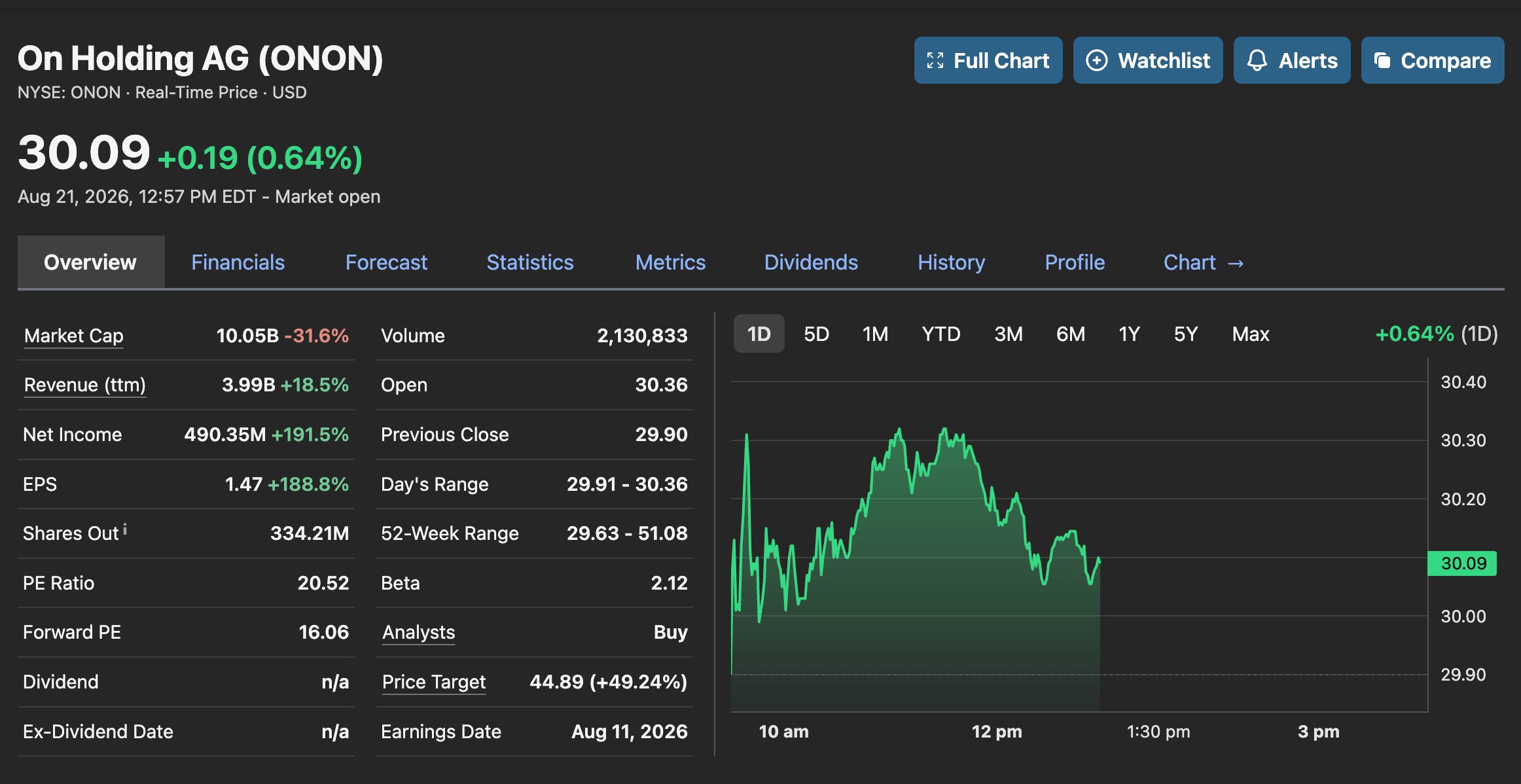
Task: Open the Analysts link
Action: [418, 632]
